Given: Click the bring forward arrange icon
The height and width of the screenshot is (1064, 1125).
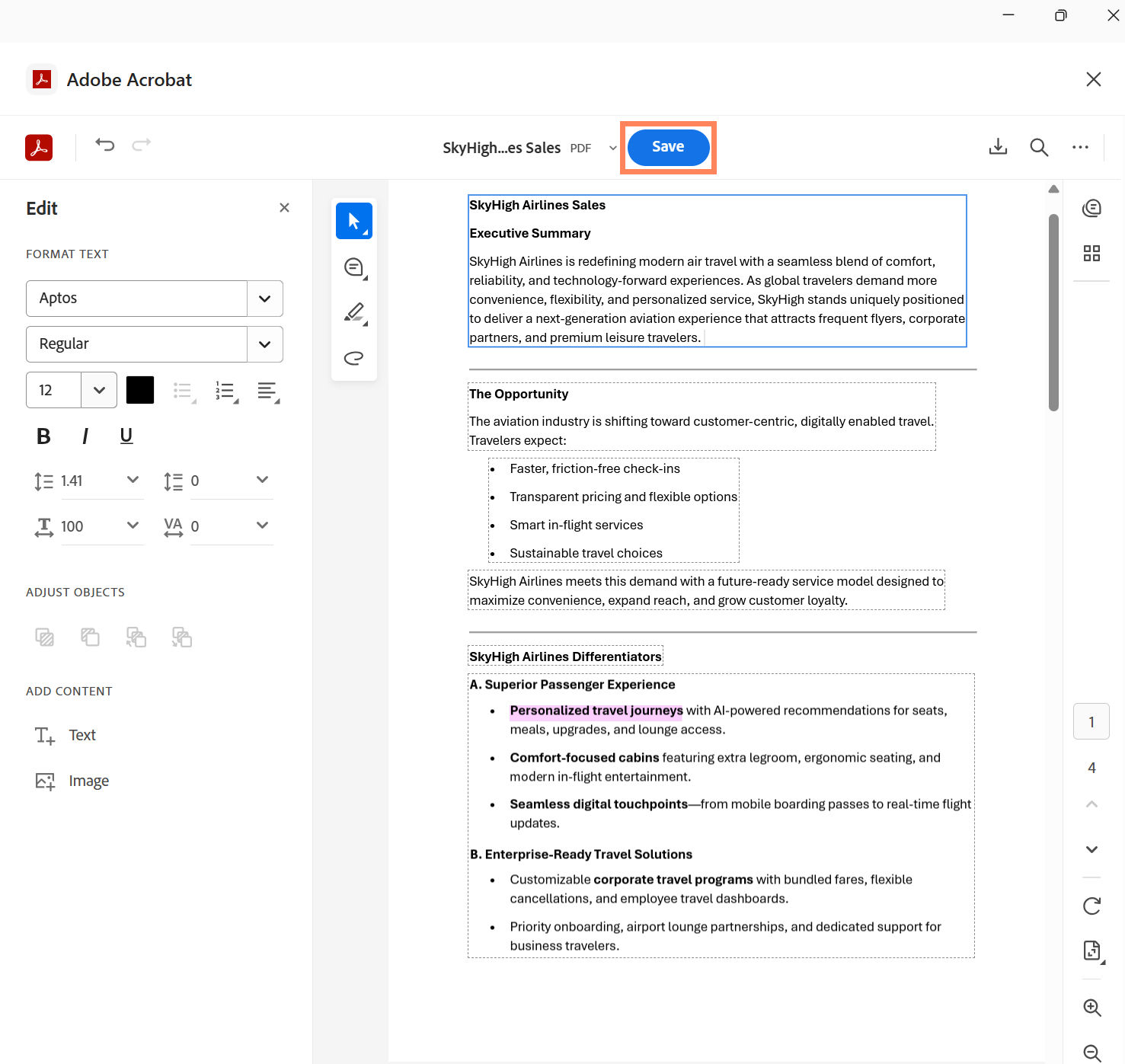Looking at the screenshot, I should (45, 637).
